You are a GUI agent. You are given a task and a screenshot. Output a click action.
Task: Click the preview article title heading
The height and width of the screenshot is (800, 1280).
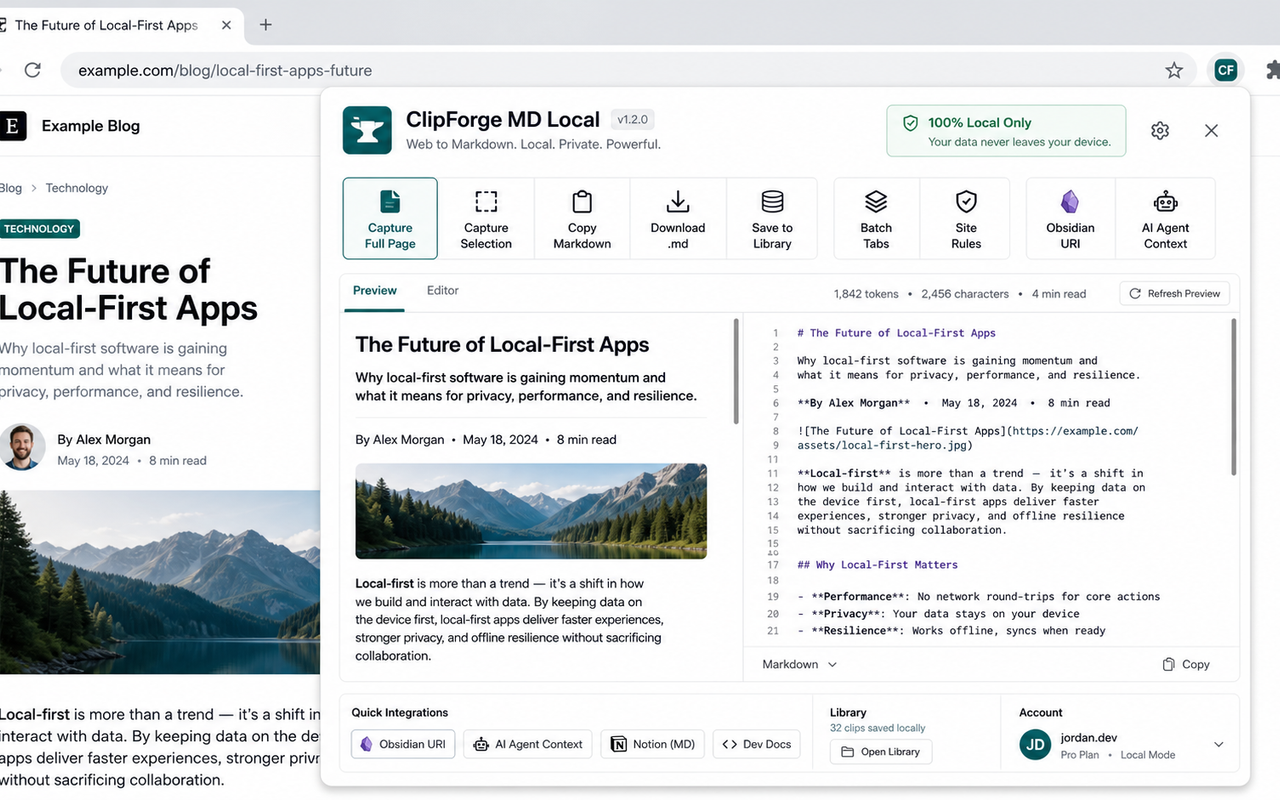(x=503, y=345)
